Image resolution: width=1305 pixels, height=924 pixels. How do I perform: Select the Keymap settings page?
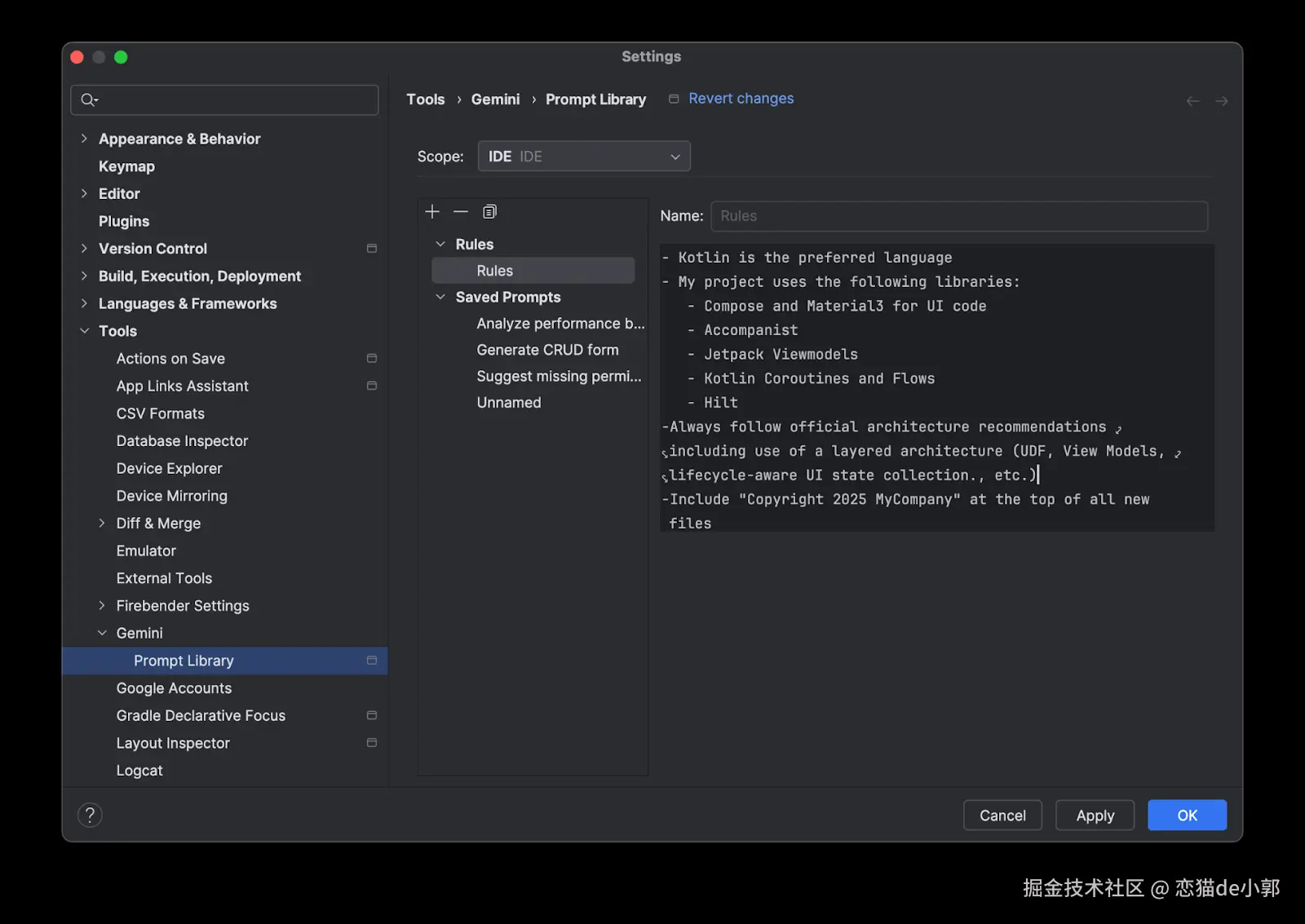click(x=126, y=166)
